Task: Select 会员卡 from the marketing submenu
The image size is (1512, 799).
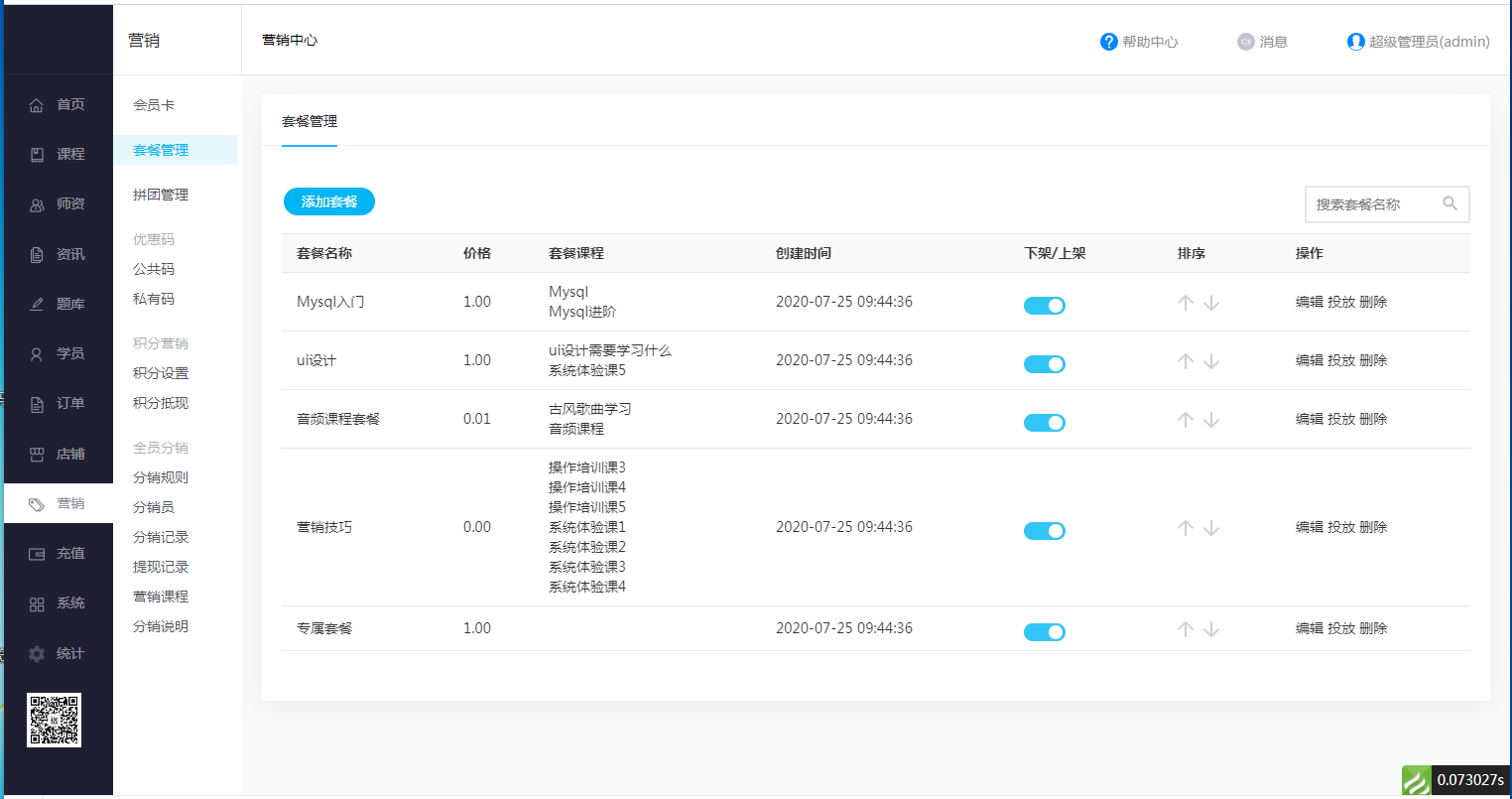Action: coord(154,105)
